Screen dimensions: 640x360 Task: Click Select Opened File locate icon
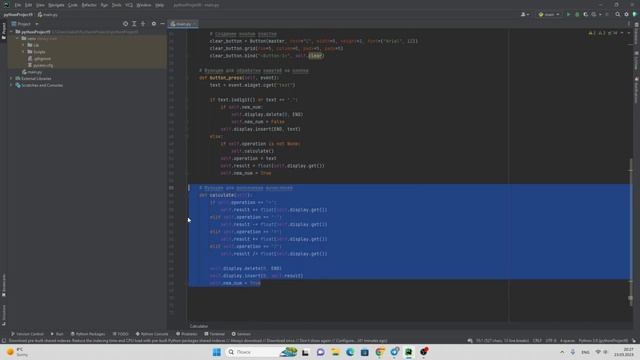click(125, 24)
